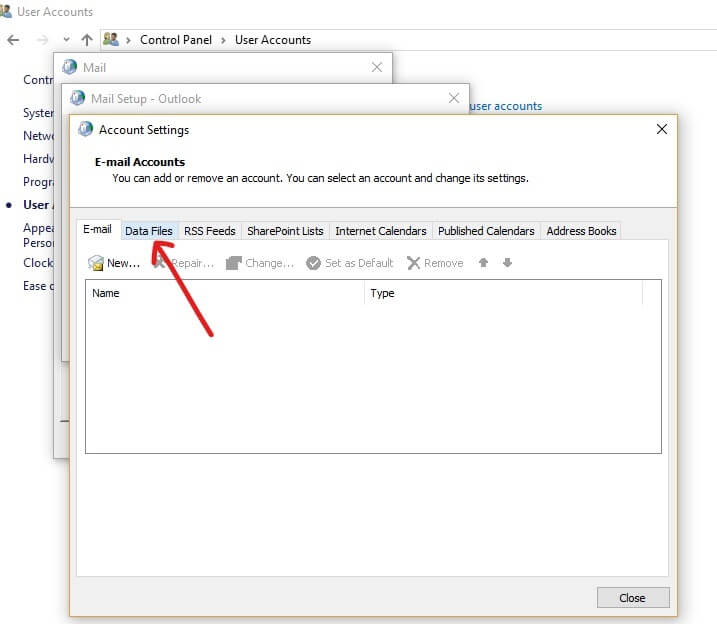The width and height of the screenshot is (717, 624).
Task: Open the recent locations dropdown chevron
Action: [x=66, y=40]
